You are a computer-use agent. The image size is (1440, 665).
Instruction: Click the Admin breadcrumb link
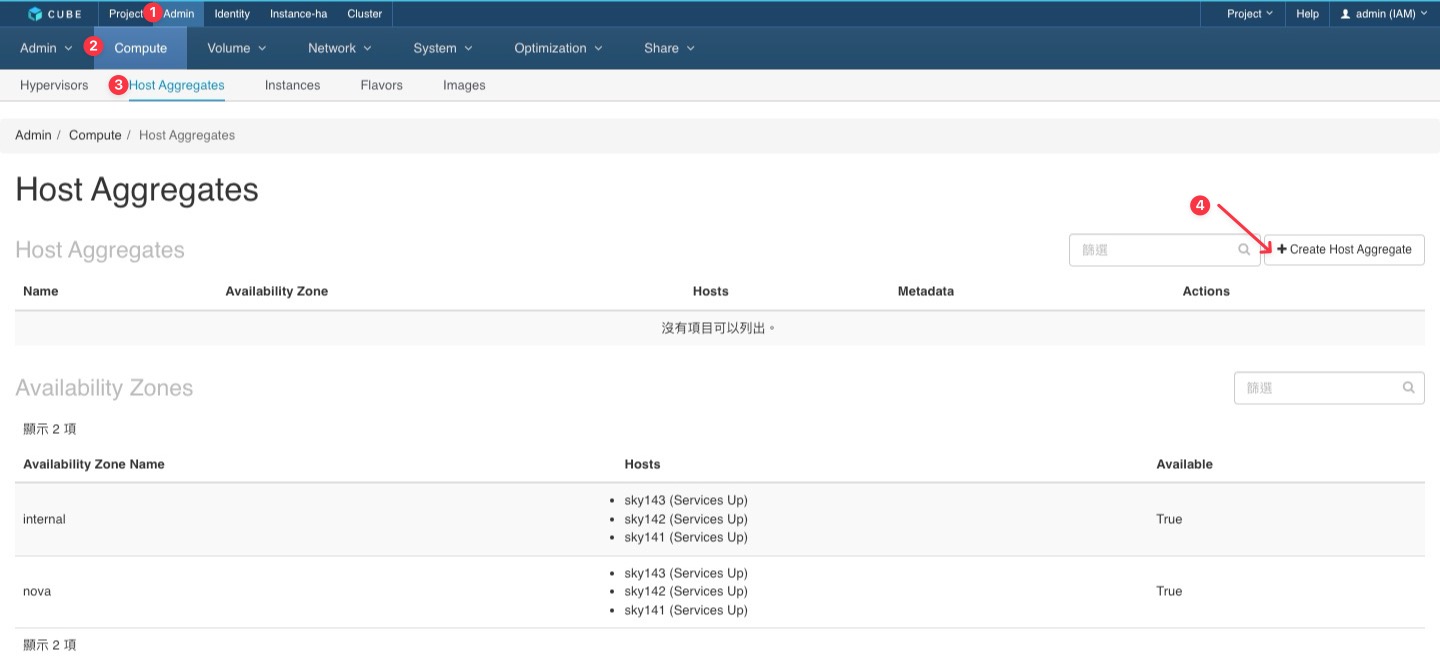click(x=33, y=135)
